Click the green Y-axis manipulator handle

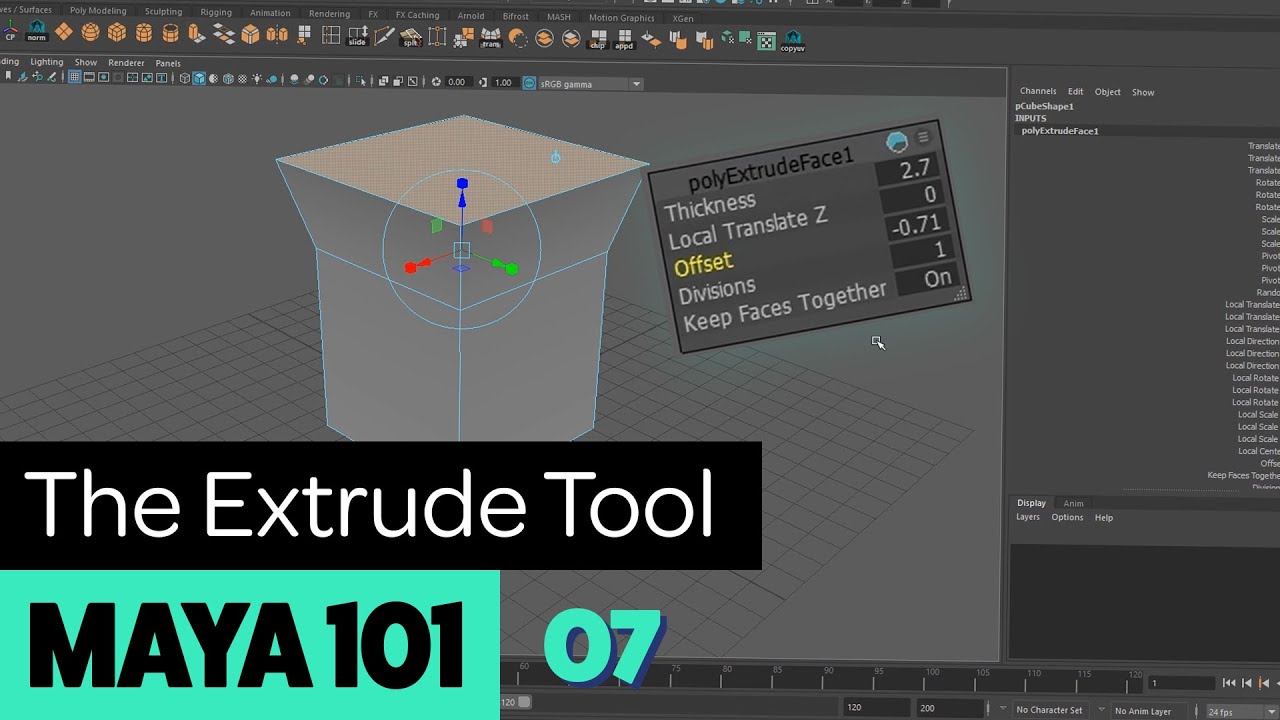[x=512, y=268]
